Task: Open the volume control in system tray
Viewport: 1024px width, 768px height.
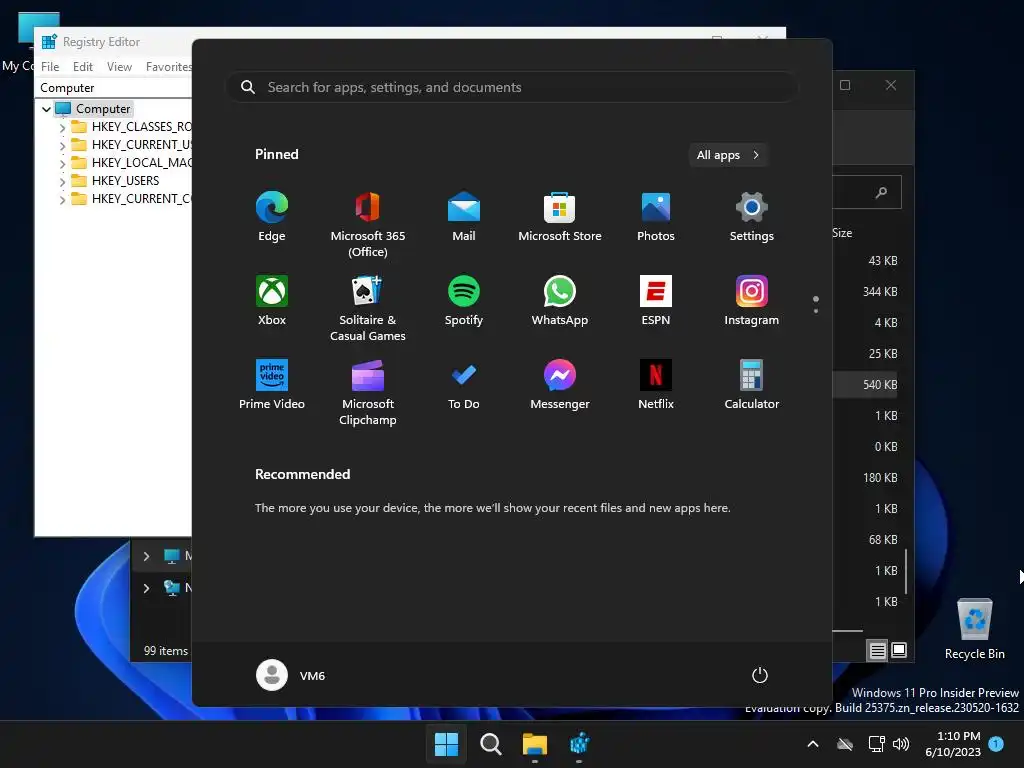Action: point(901,744)
